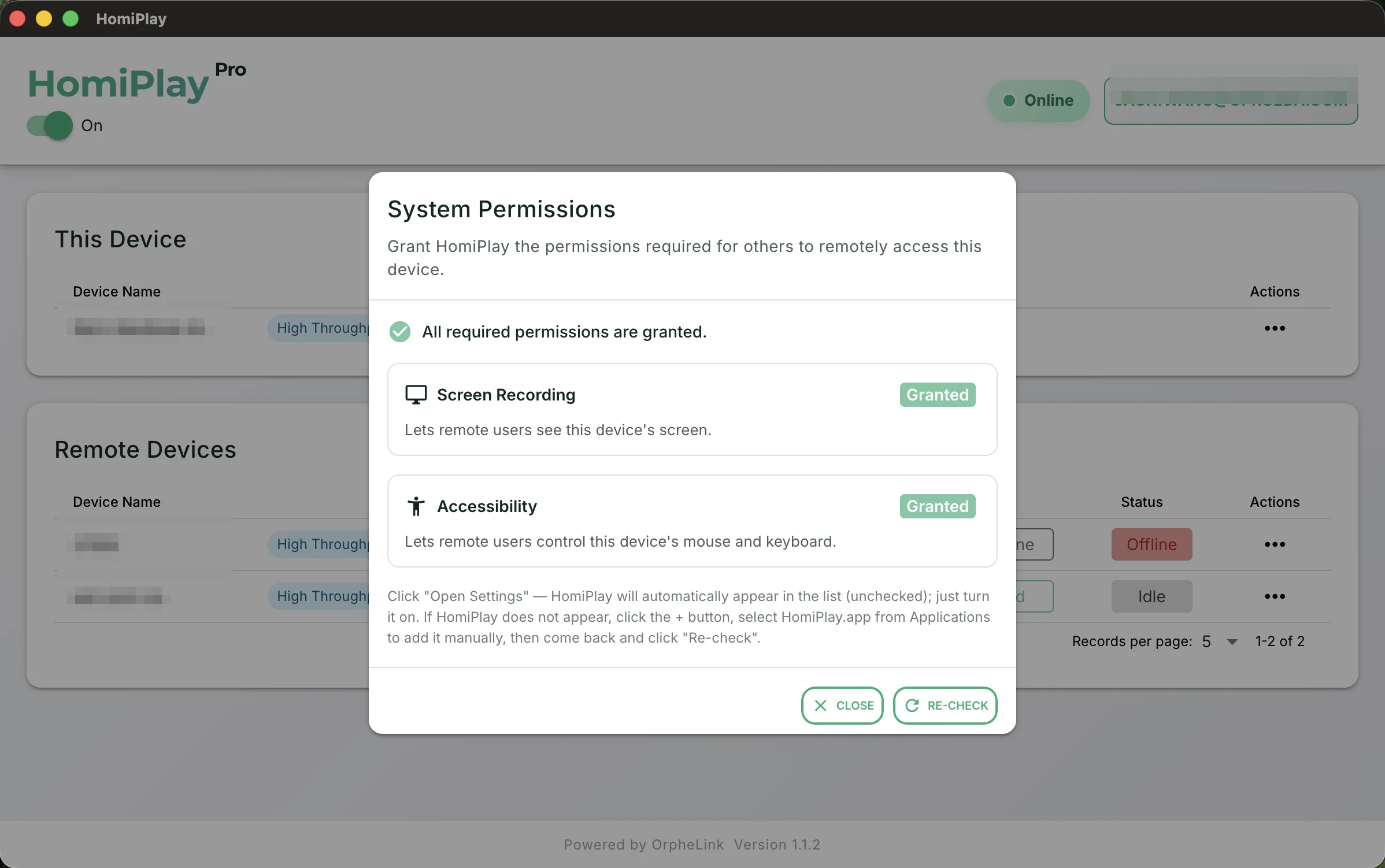
Task: Click the Close button in permissions dialog
Action: [842, 705]
